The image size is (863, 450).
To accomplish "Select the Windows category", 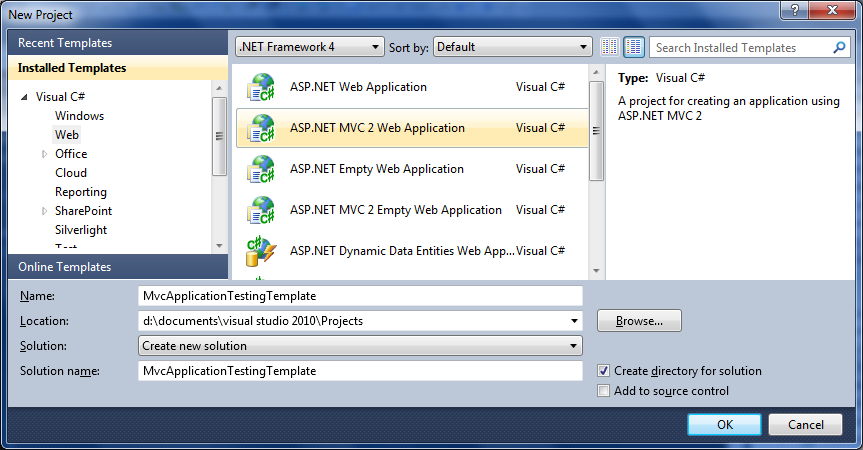I will (x=79, y=116).
